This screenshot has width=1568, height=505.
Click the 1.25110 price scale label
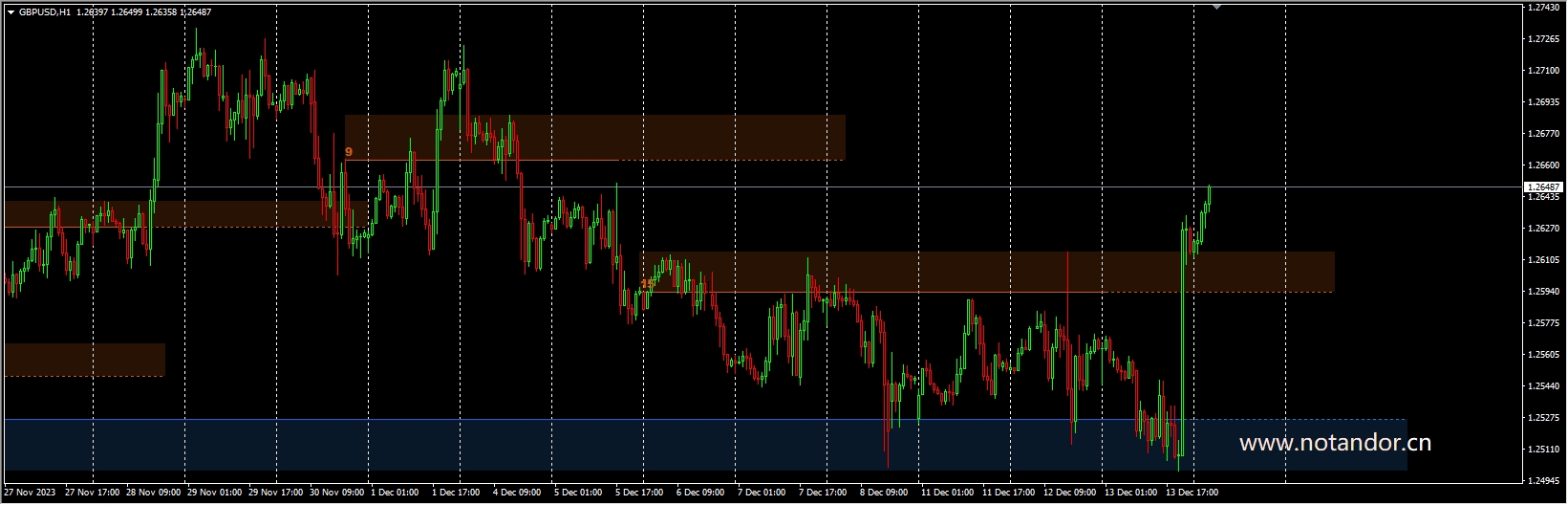coord(1544,450)
